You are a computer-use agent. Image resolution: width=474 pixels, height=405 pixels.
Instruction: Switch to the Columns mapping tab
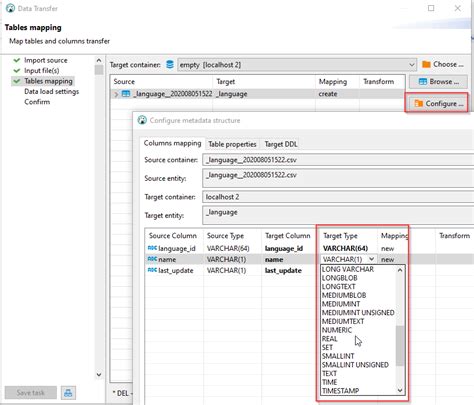click(x=172, y=143)
